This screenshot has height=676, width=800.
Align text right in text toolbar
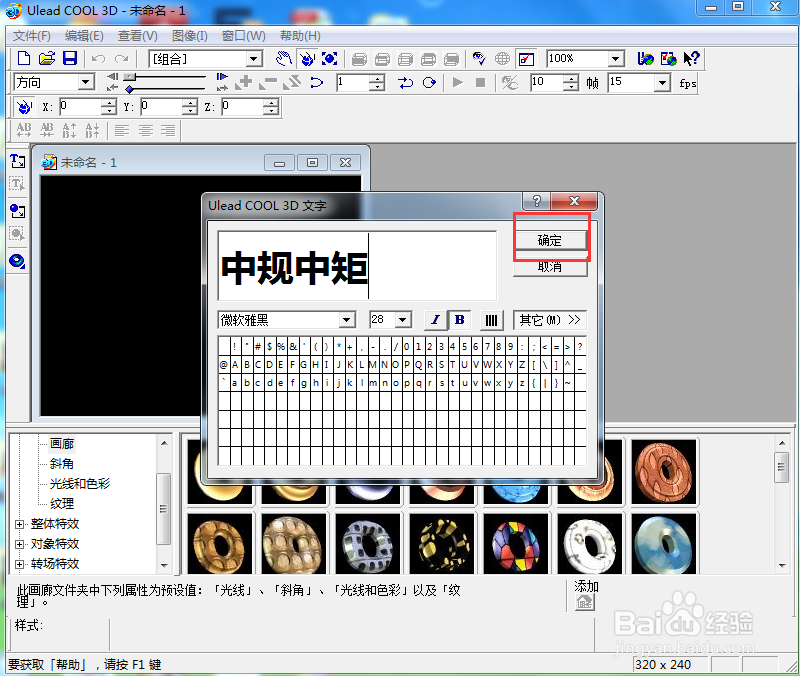pos(168,131)
